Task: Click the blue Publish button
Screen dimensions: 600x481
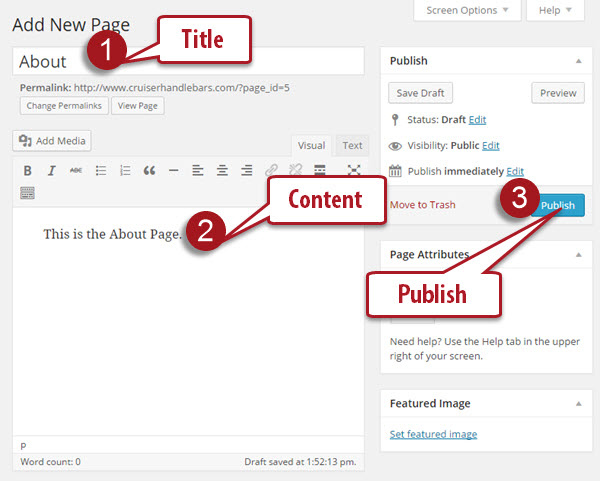Action: coord(559,205)
